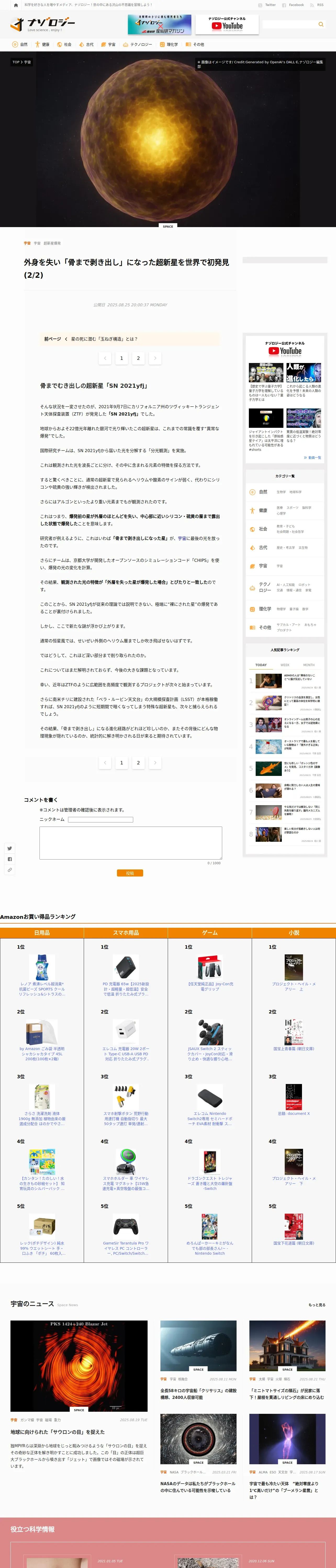The width and height of the screenshot is (336, 1568).
Task: Open the Twitter link in header
Action: tap(267, 5)
